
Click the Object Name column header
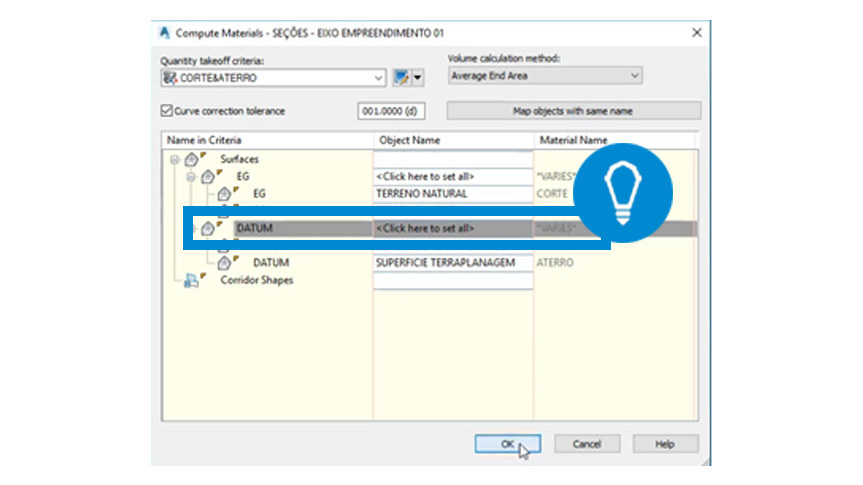[x=454, y=140]
